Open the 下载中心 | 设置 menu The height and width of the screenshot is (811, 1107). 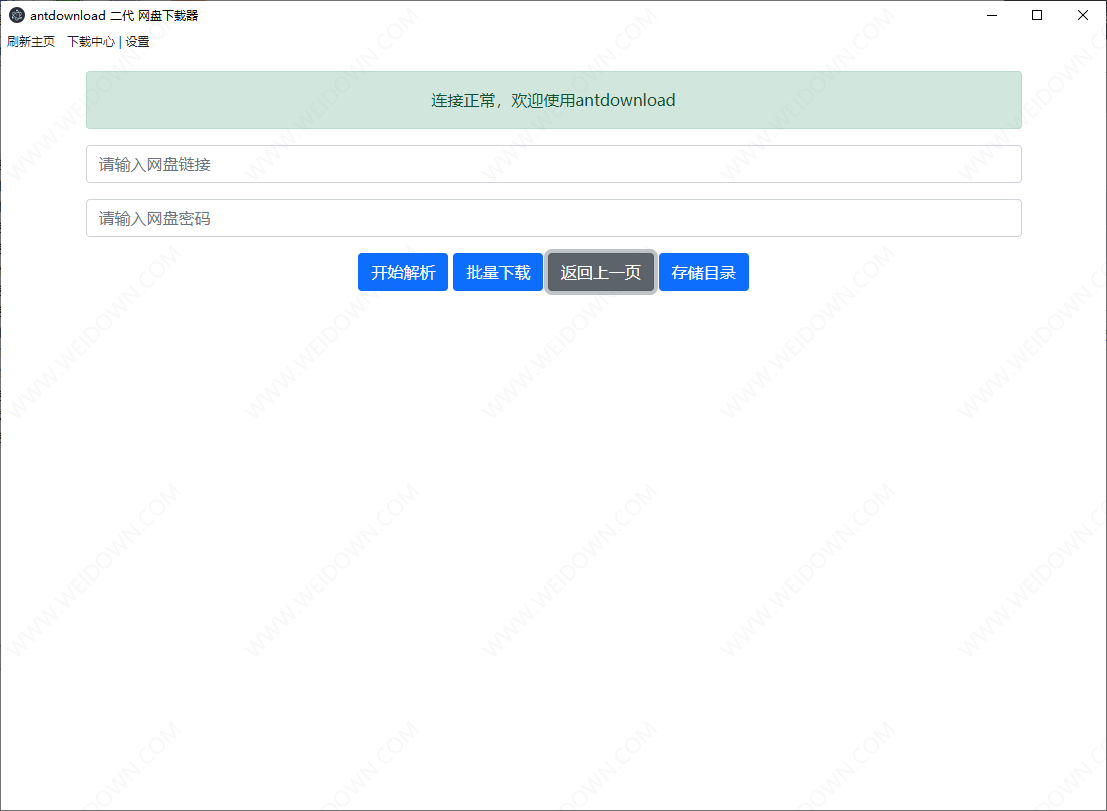(x=108, y=42)
